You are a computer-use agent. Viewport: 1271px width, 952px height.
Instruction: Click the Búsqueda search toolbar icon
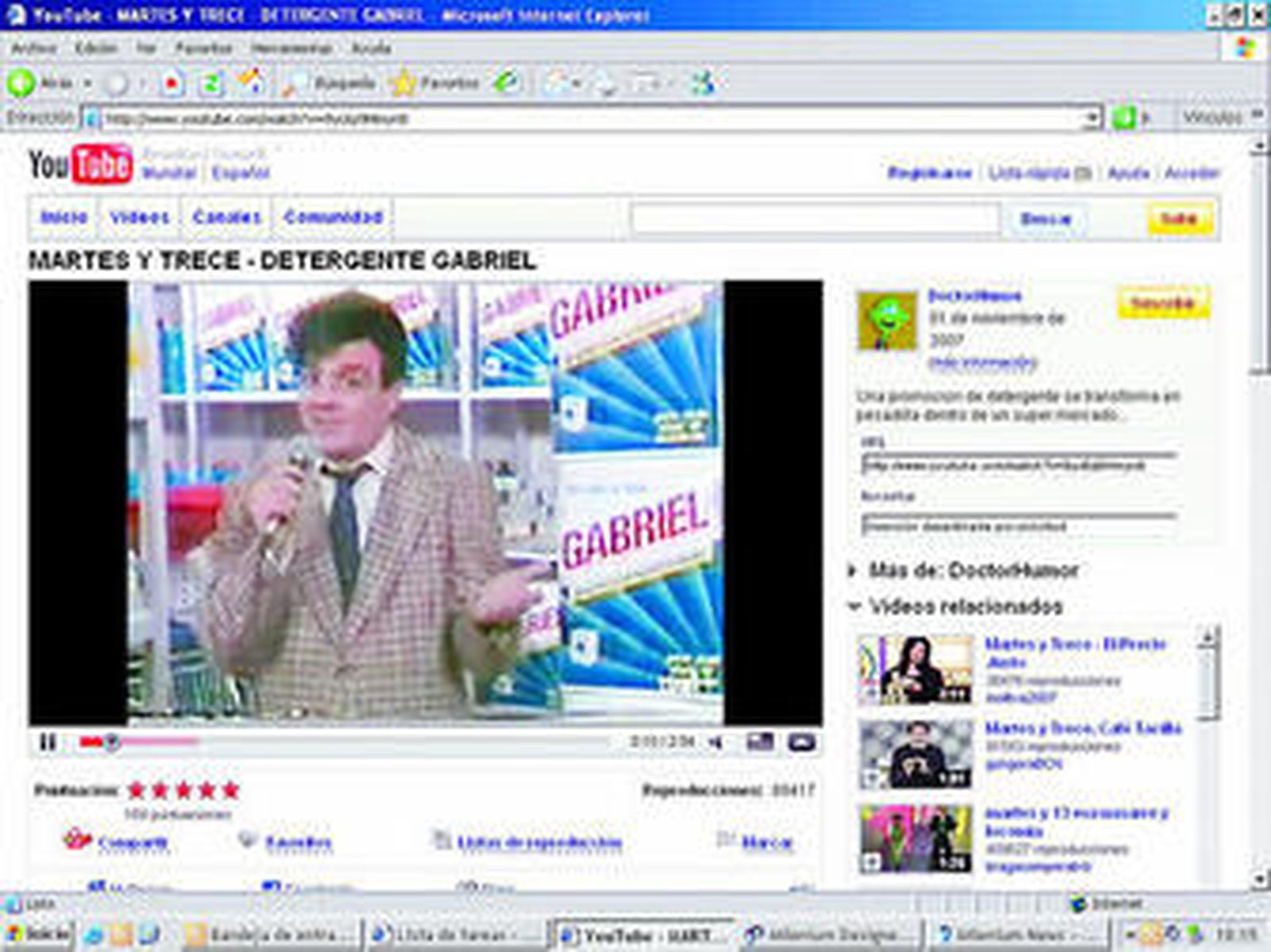pyautogui.click(x=330, y=83)
